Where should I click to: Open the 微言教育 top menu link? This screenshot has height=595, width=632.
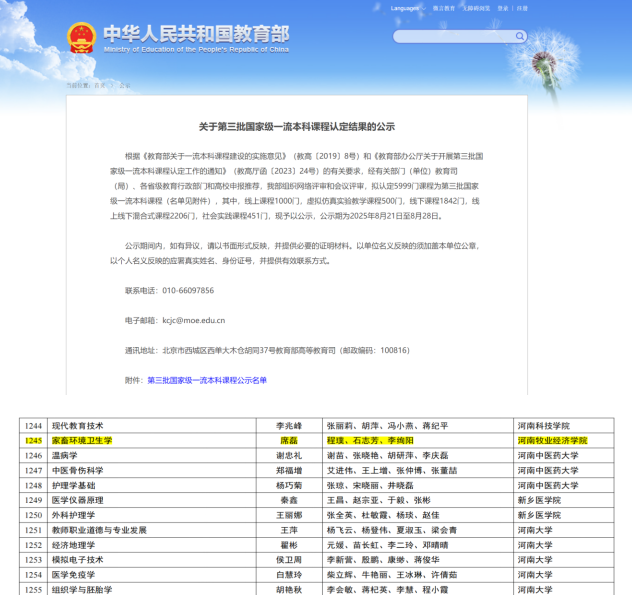(442, 7)
